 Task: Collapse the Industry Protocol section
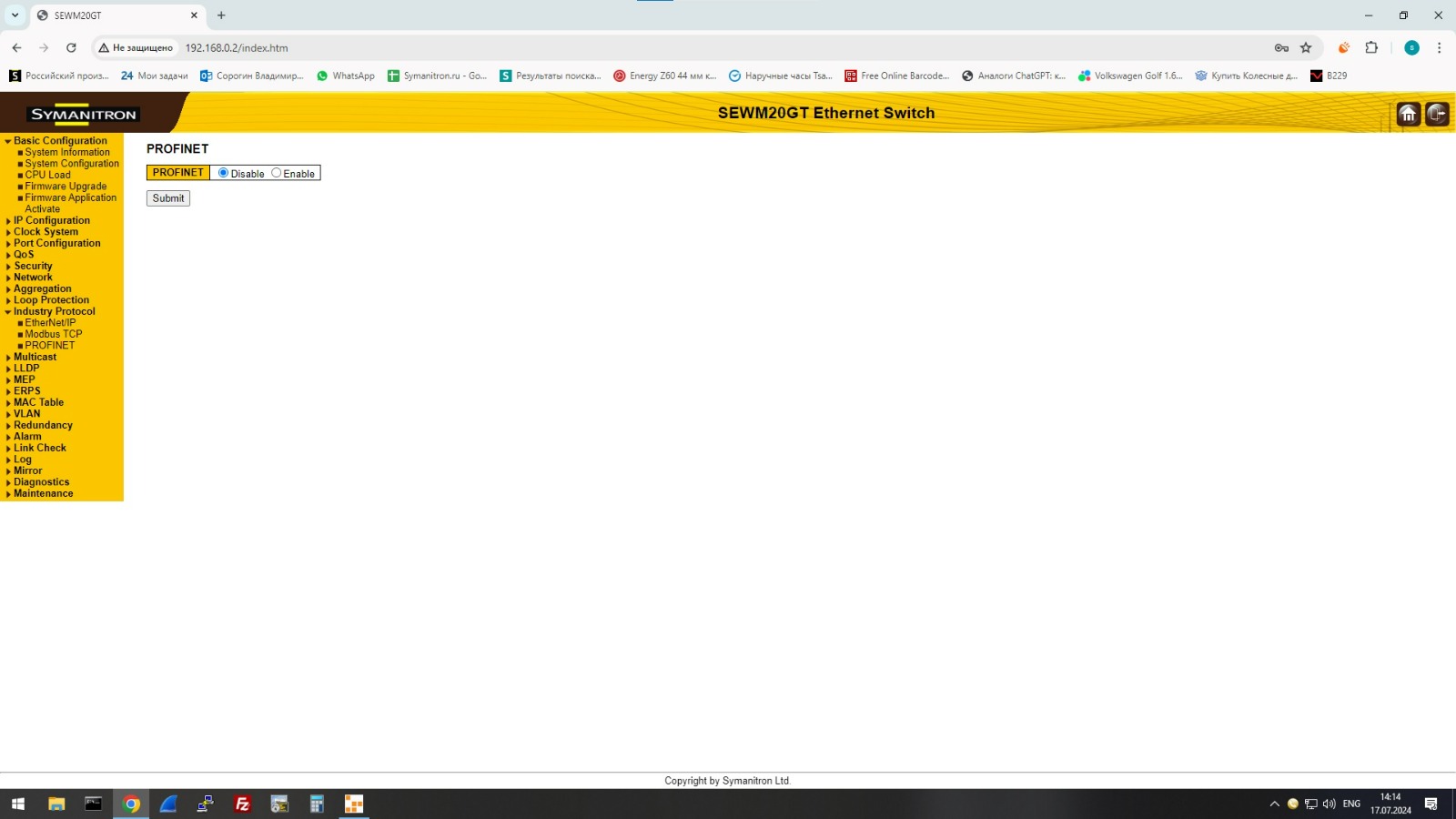click(54, 312)
